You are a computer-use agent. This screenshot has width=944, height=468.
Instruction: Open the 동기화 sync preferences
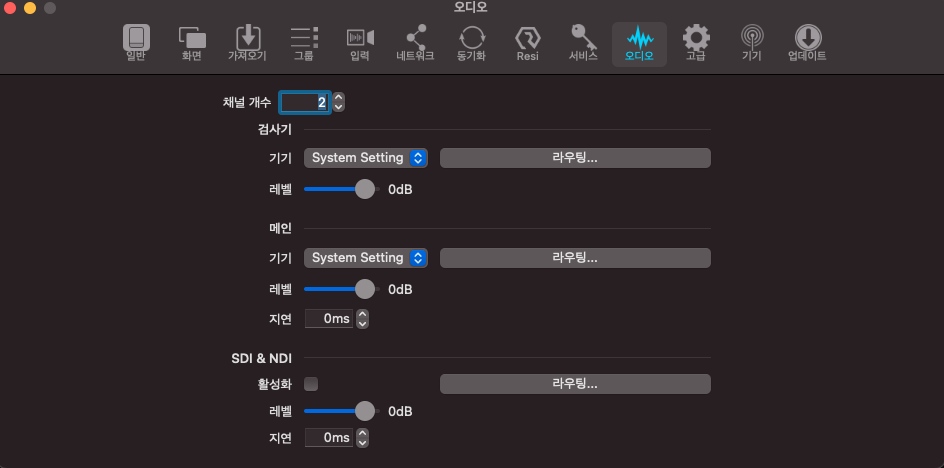471,44
